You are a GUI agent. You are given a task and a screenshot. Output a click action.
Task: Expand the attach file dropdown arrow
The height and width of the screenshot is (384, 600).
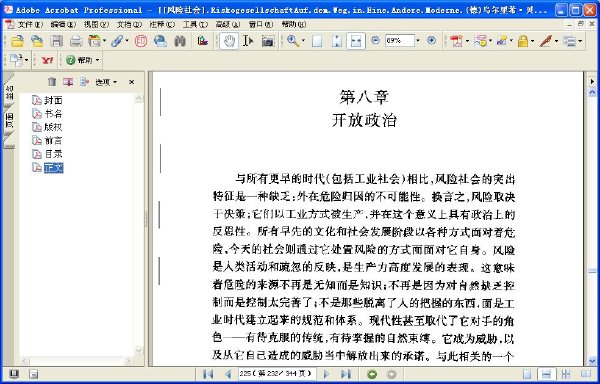pos(127,41)
